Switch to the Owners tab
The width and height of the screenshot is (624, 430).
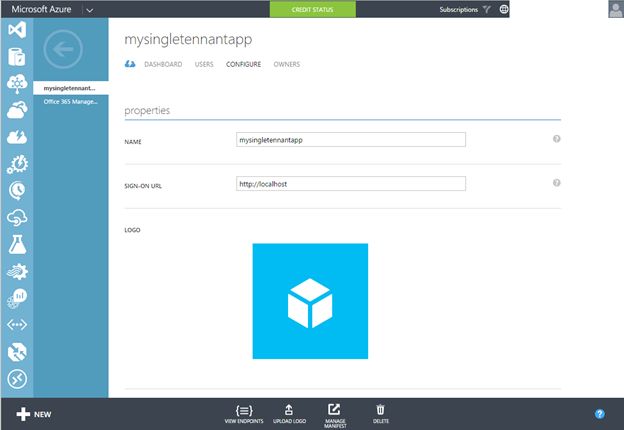287,64
